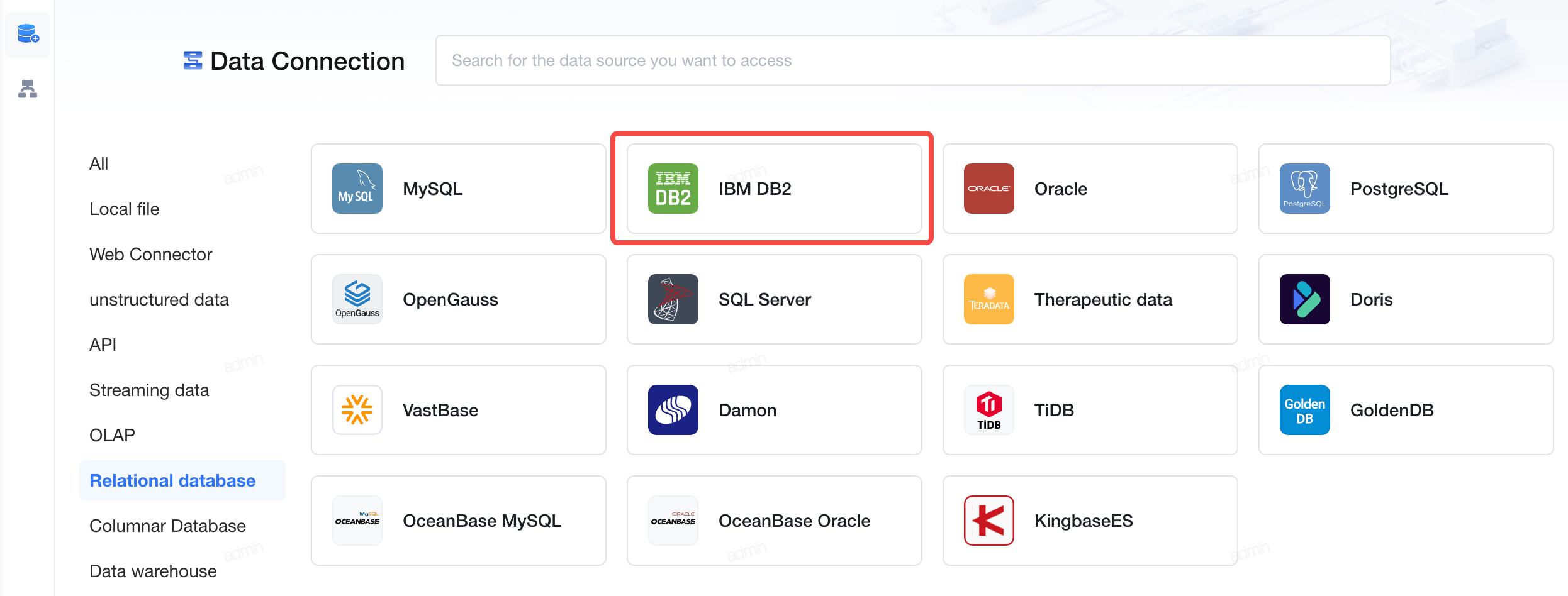Open the VastBase connection card
The width and height of the screenshot is (1568, 596).
[459, 410]
